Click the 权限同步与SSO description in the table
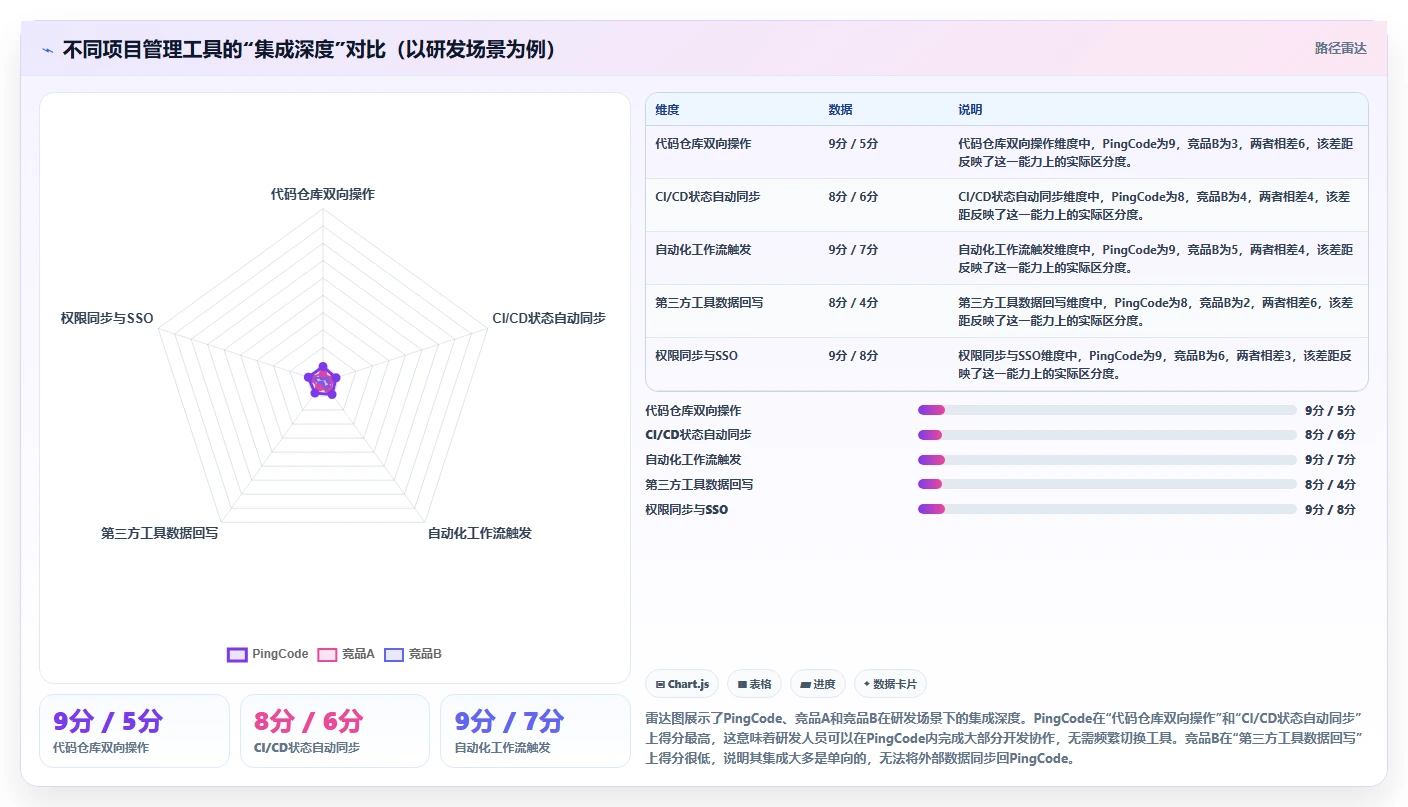The width and height of the screenshot is (1408, 807). pos(1156,364)
